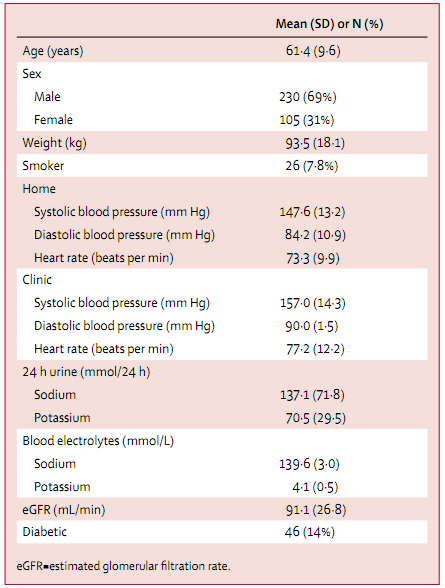Select the Male row value 230 (69%)
The height and width of the screenshot is (588, 445).
click(x=307, y=97)
